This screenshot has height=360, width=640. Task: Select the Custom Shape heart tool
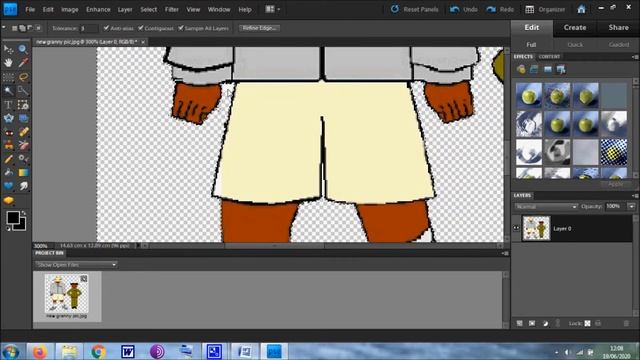pyautogui.click(x=9, y=186)
